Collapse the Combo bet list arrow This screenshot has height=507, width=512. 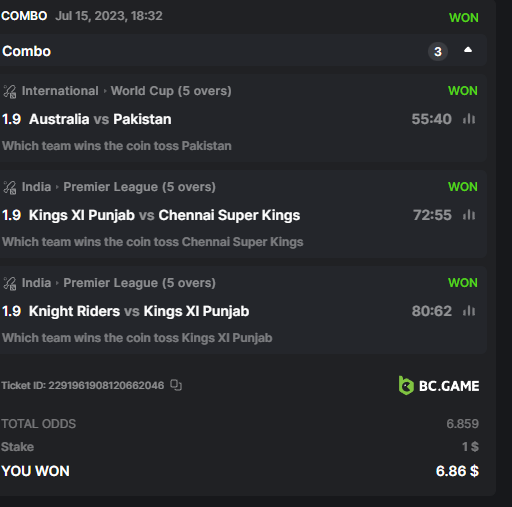coord(468,50)
